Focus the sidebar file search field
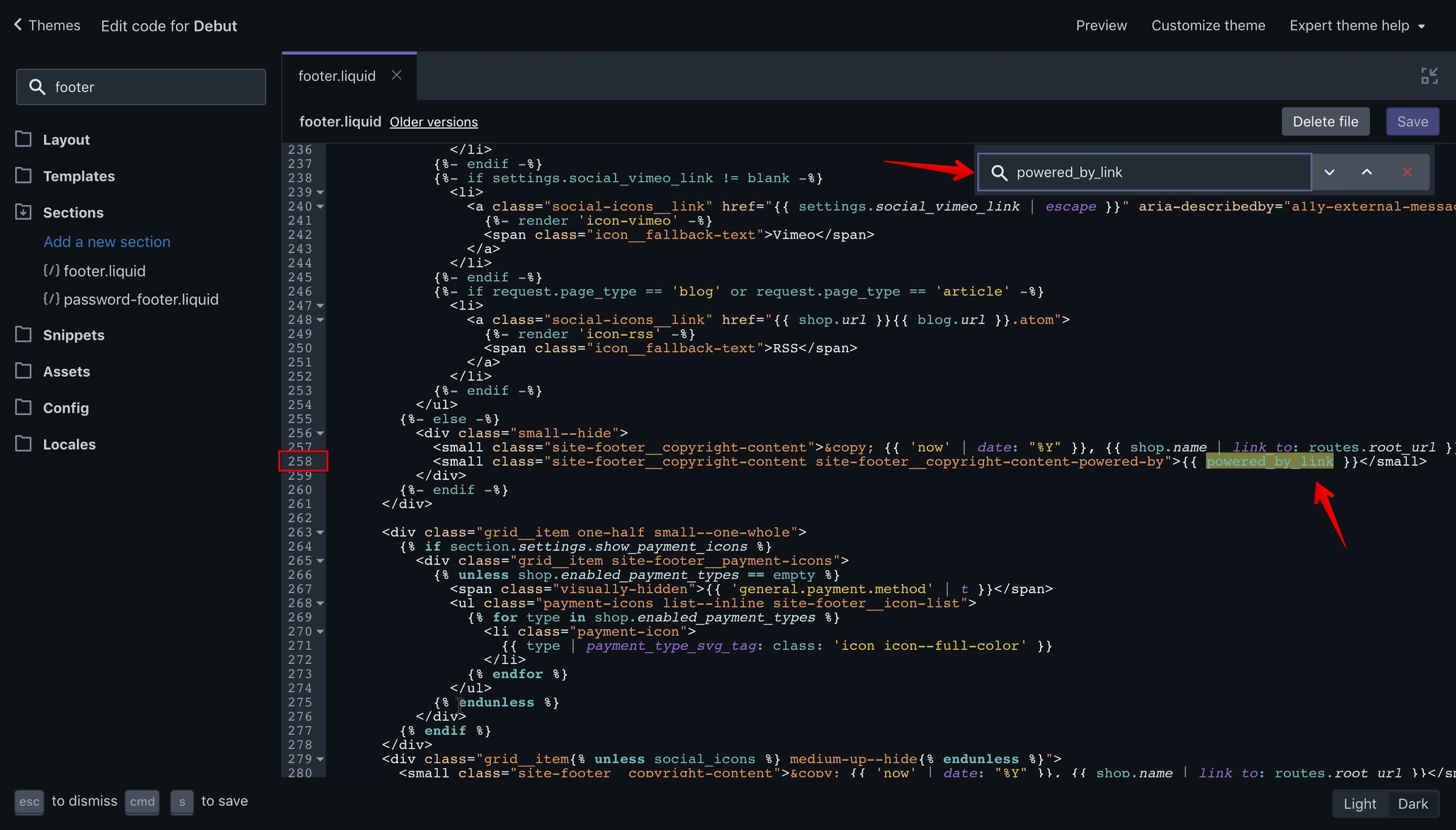The height and width of the screenshot is (830, 1456). coord(141,86)
